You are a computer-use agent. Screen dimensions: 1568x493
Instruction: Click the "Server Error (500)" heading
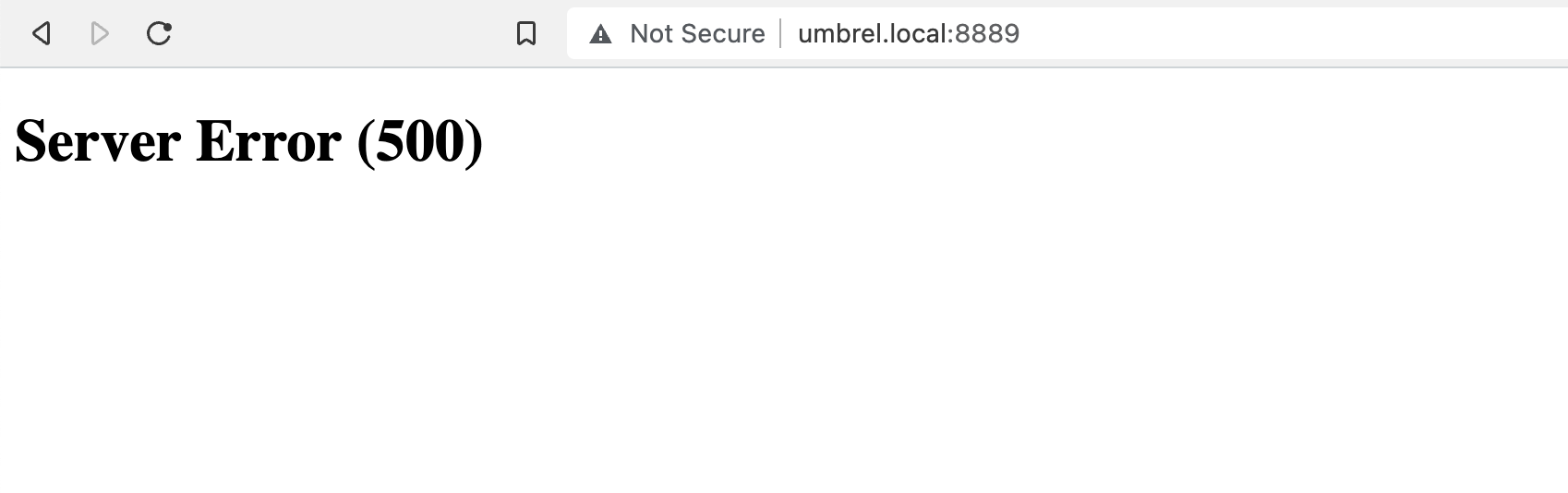click(249, 141)
